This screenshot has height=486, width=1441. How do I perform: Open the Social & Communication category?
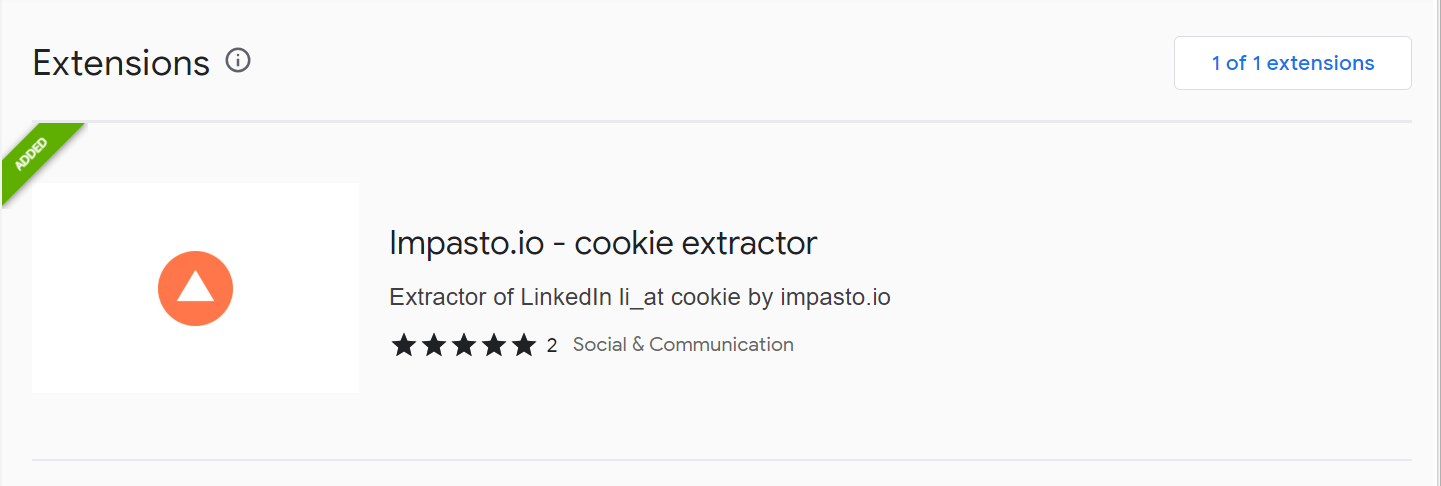coord(683,344)
